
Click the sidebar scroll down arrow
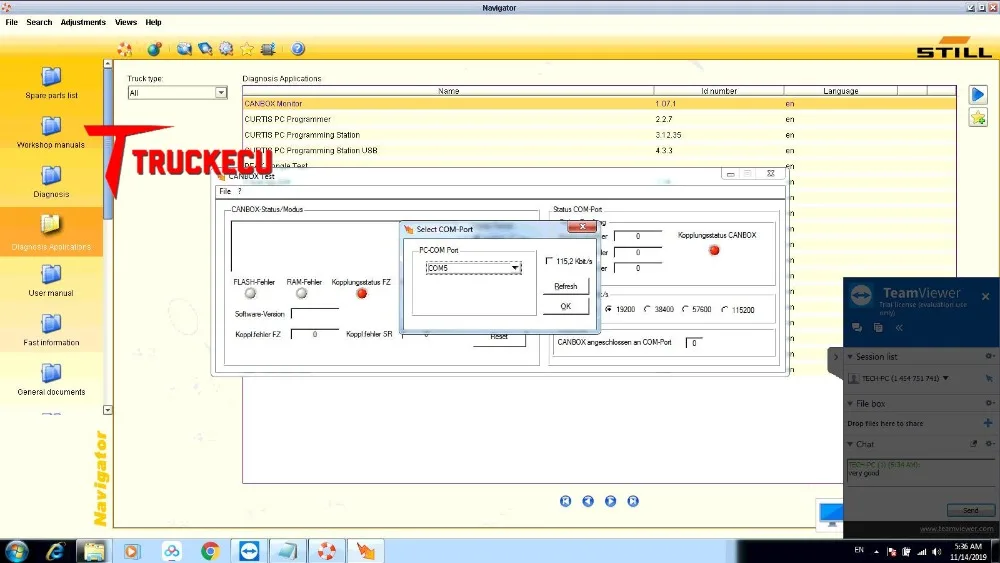click(107, 410)
